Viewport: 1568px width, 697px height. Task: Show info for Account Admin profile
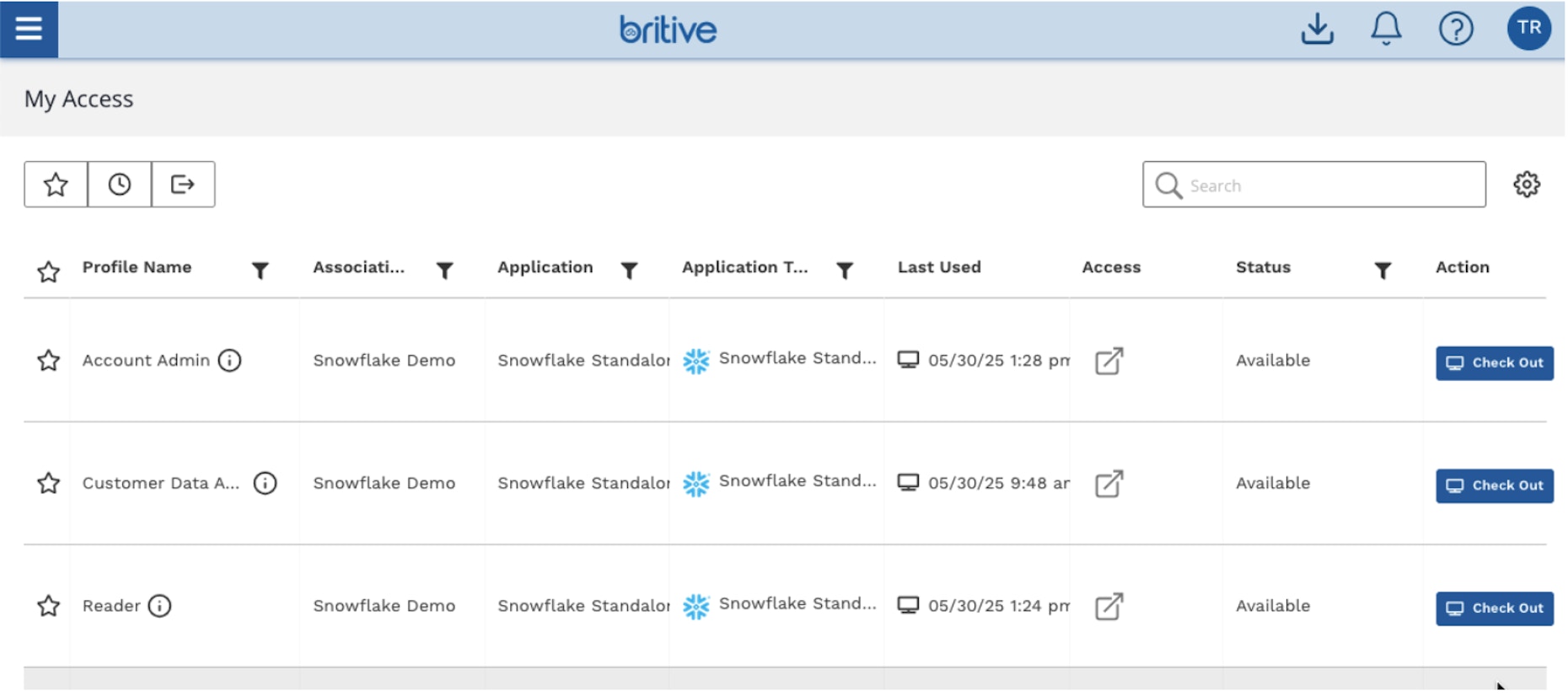229,361
